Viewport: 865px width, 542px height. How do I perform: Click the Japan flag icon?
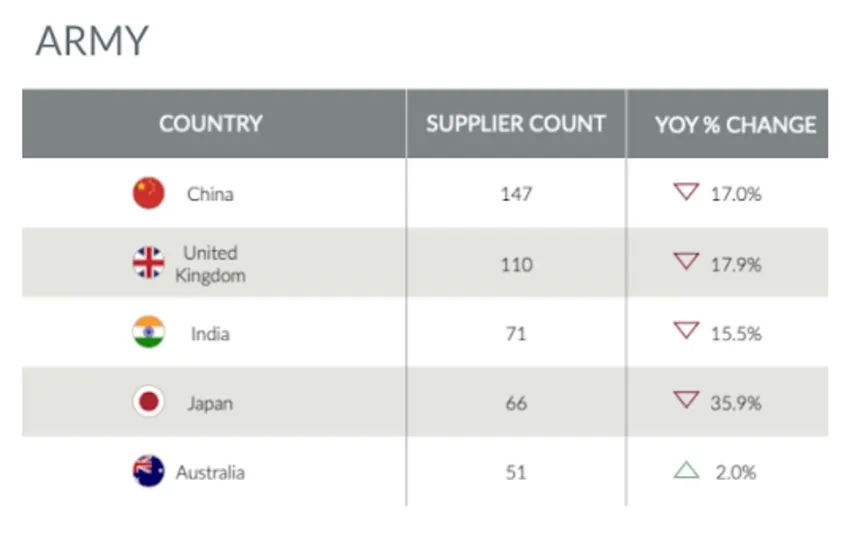149,403
